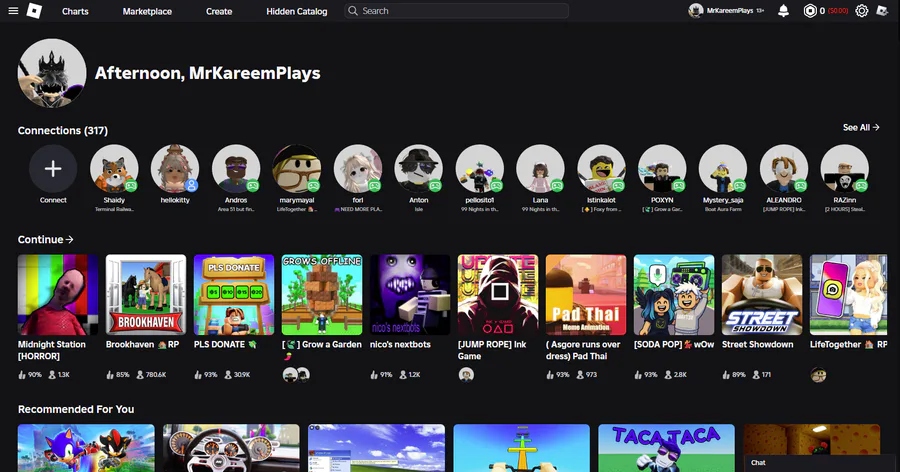Click the 'nico's nextbots' game title
Image resolution: width=900 pixels, height=472 pixels.
point(400,345)
